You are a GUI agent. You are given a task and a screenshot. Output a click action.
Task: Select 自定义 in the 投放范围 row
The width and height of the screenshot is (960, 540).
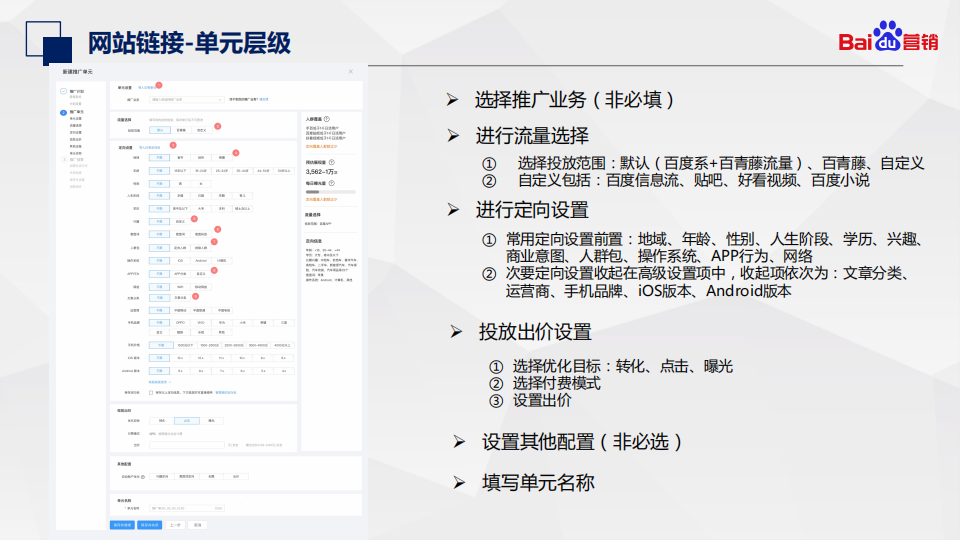coord(201,130)
